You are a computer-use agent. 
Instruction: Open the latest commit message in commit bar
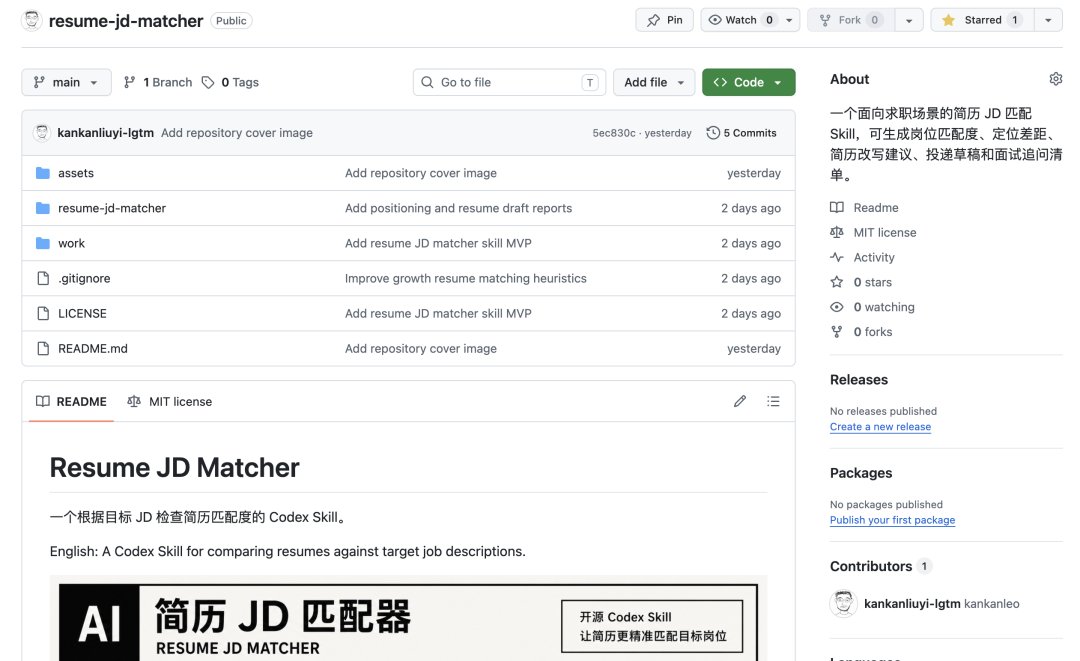click(237, 132)
